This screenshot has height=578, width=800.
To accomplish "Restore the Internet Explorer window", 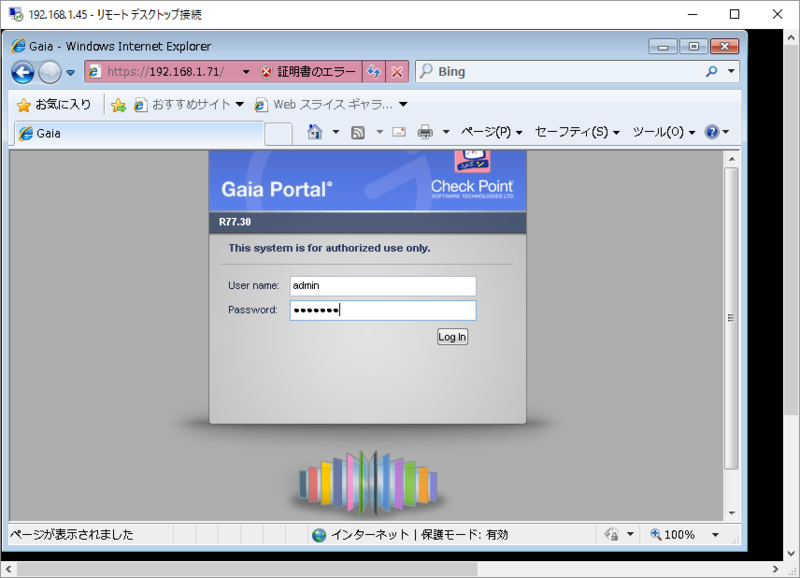I will pyautogui.click(x=693, y=46).
